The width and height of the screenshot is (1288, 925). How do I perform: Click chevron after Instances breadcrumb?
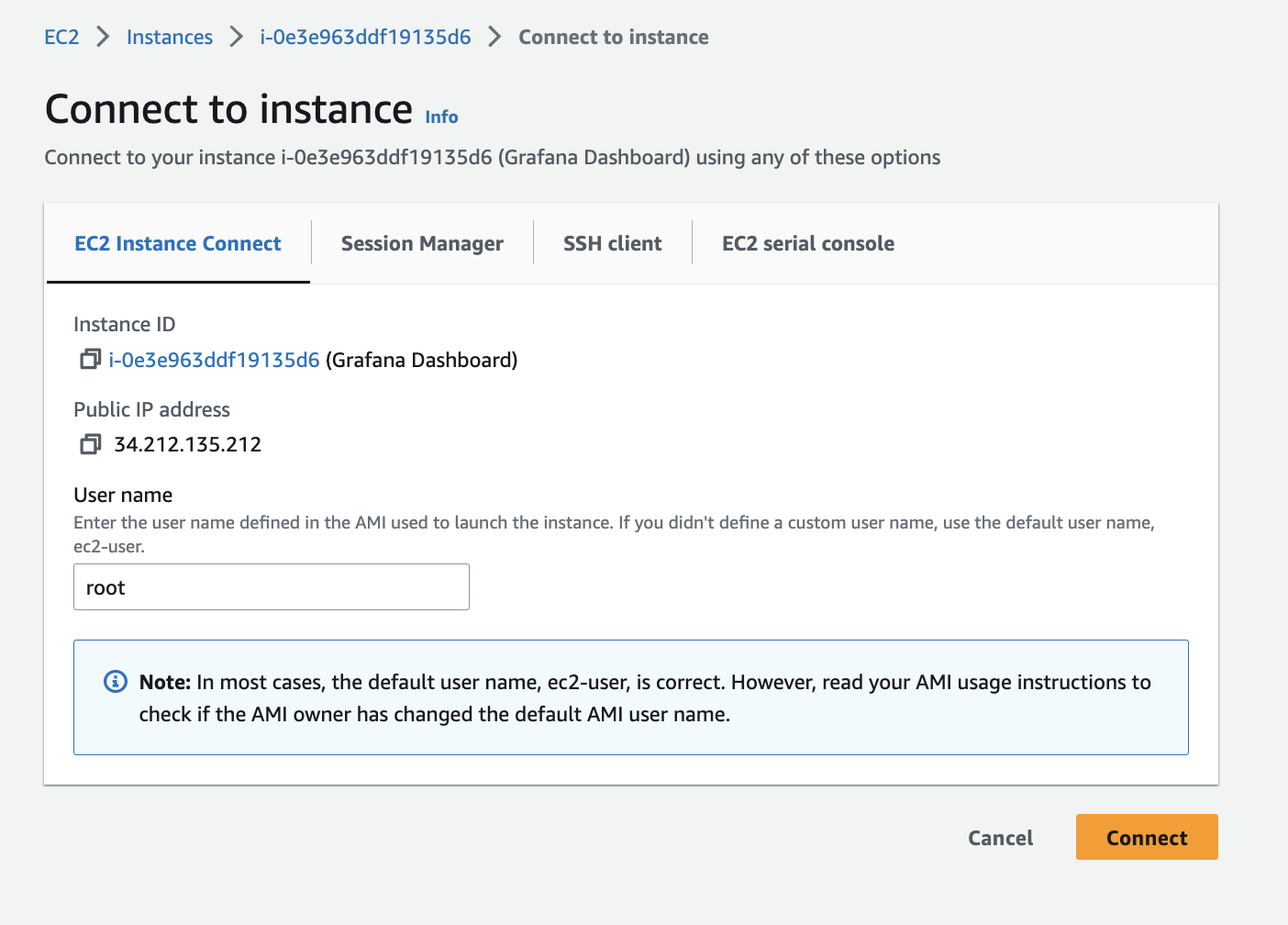[x=237, y=37]
